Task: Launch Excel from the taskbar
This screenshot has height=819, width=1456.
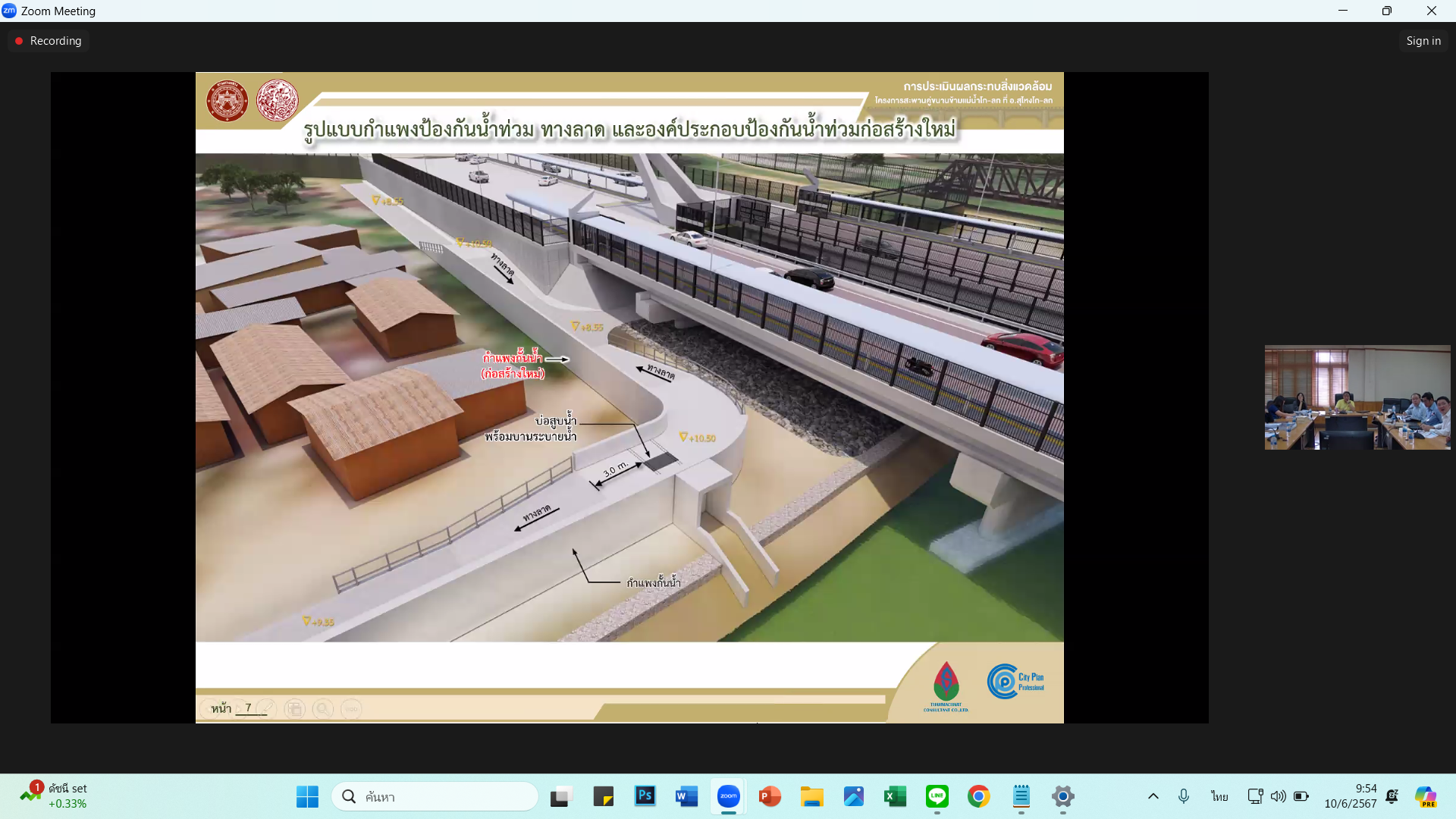Action: (x=895, y=796)
